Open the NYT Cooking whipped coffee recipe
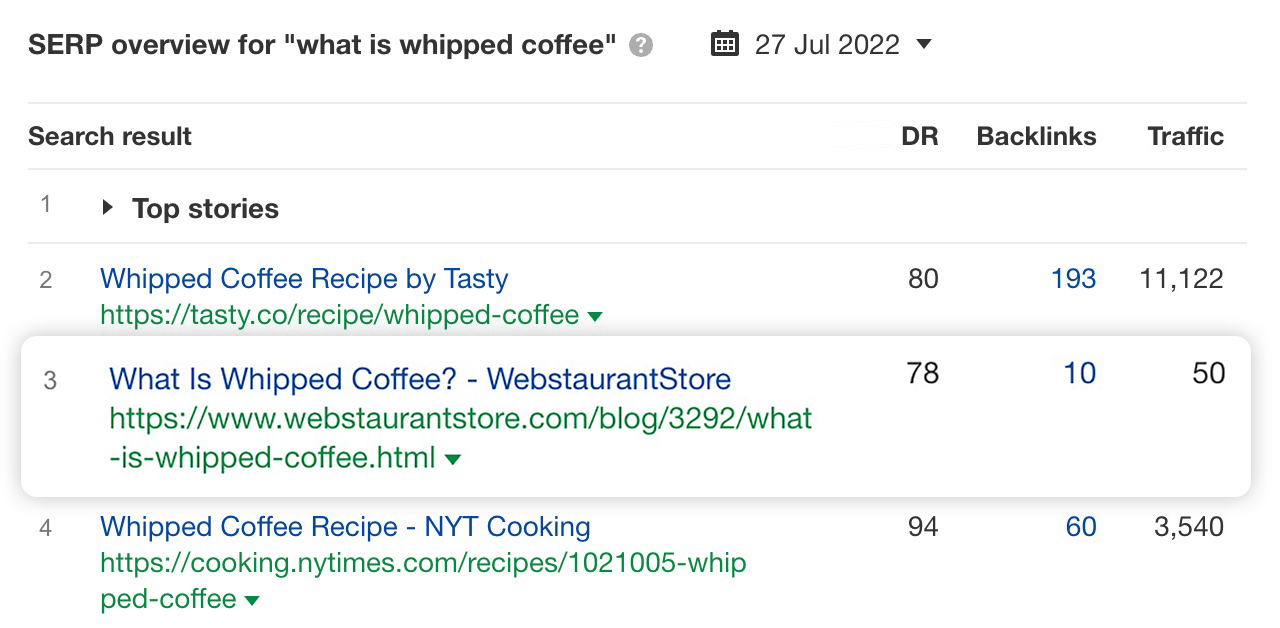This screenshot has width=1280, height=628. [344, 527]
